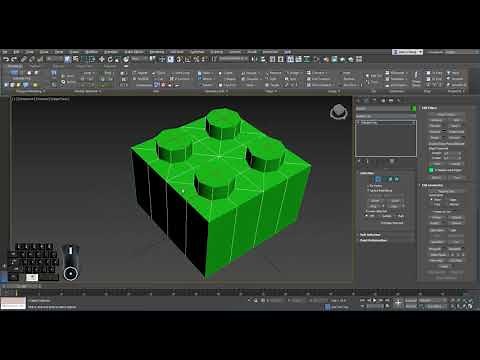The image size is (480, 360).
Task: Activate the Select and Move tool
Action: click(102, 59)
